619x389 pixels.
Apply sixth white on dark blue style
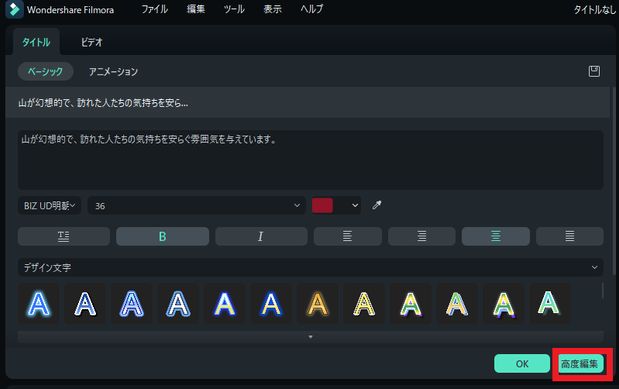coord(271,304)
